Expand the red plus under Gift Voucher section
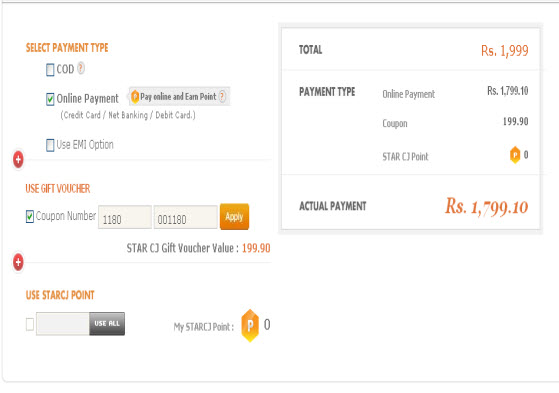Screen dimensions: 559x393 [x=18, y=262]
